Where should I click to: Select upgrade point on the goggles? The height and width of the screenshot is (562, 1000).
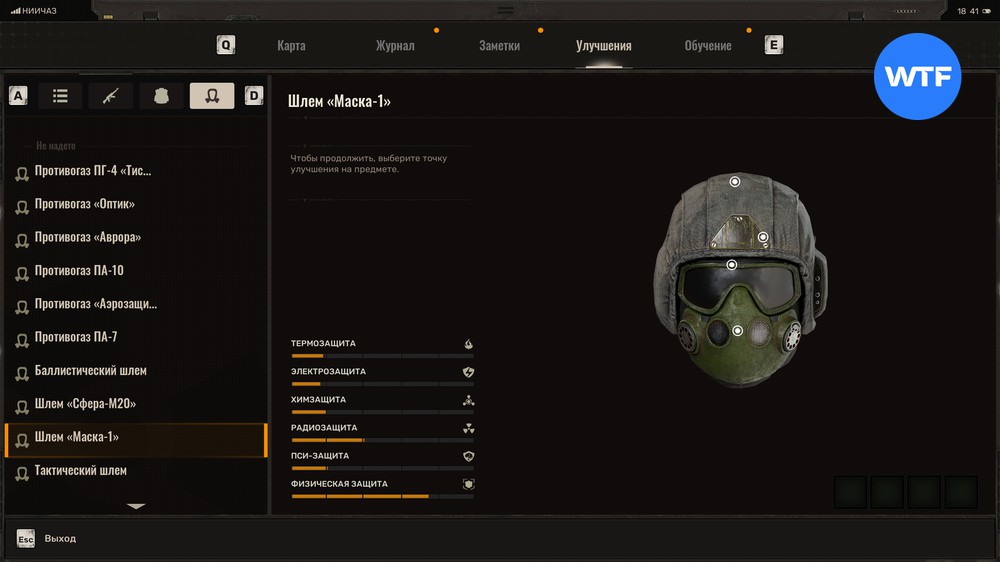(x=732, y=265)
